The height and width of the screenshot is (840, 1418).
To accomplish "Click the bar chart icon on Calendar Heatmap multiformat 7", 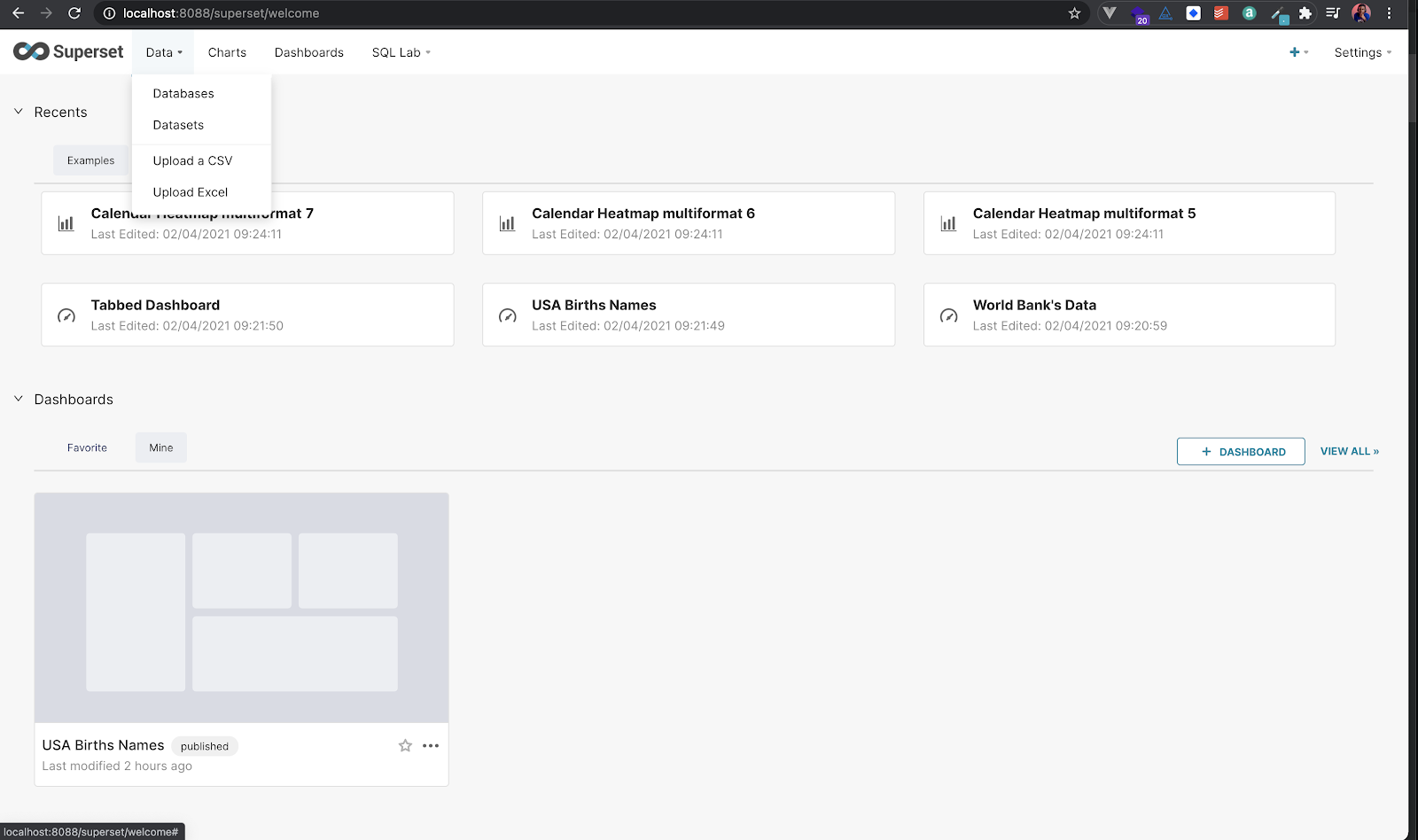I will tap(66, 223).
